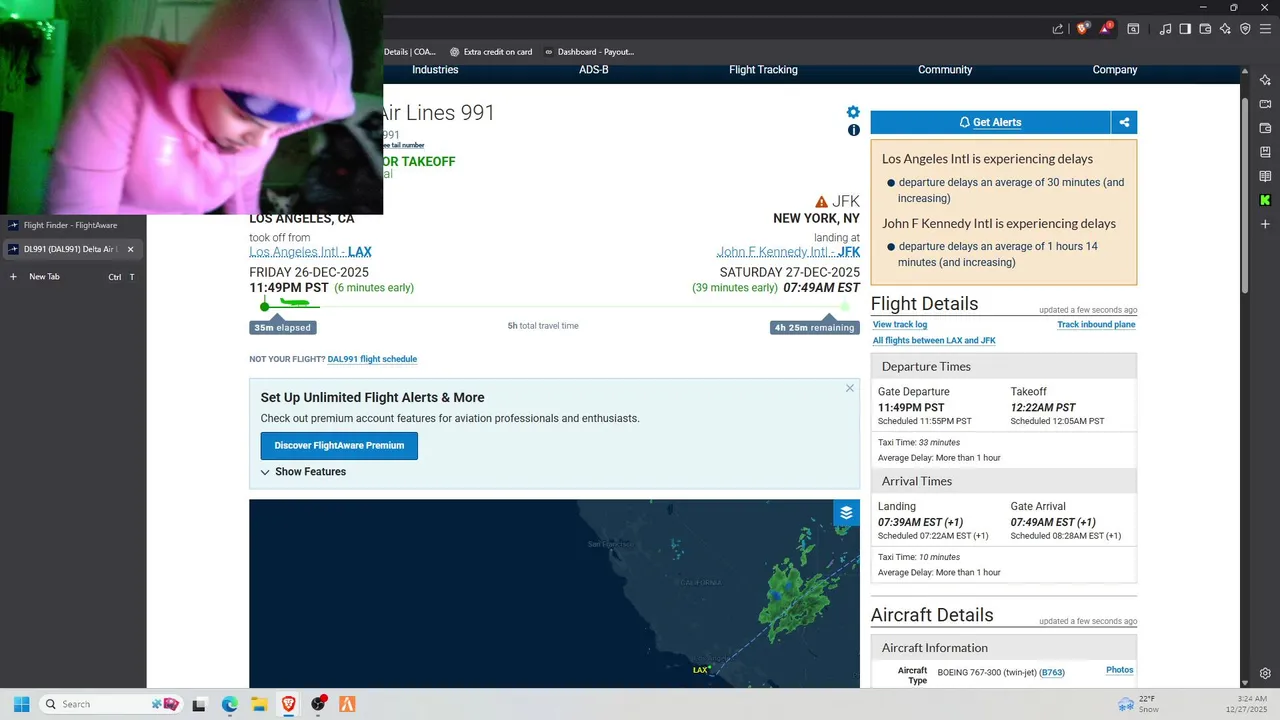Open View track log link
Image resolution: width=1280 pixels, height=720 pixels.
[x=900, y=325]
